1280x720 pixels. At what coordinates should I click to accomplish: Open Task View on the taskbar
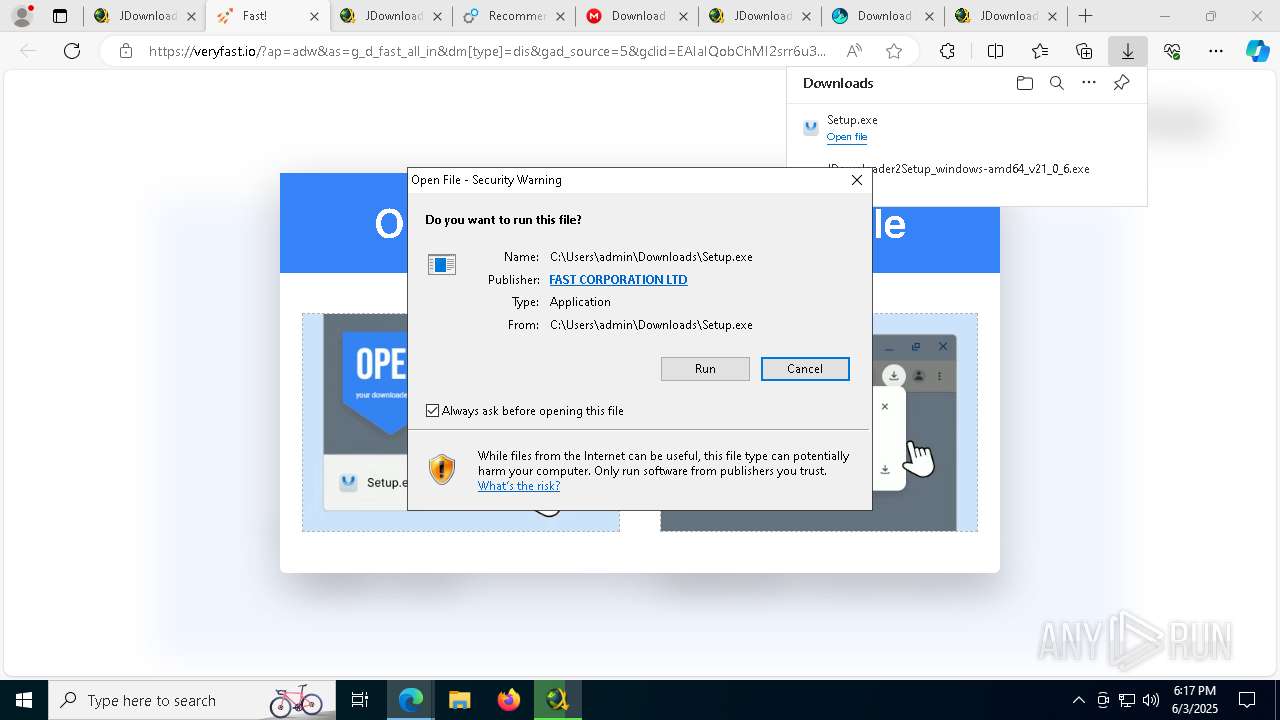[x=360, y=700]
